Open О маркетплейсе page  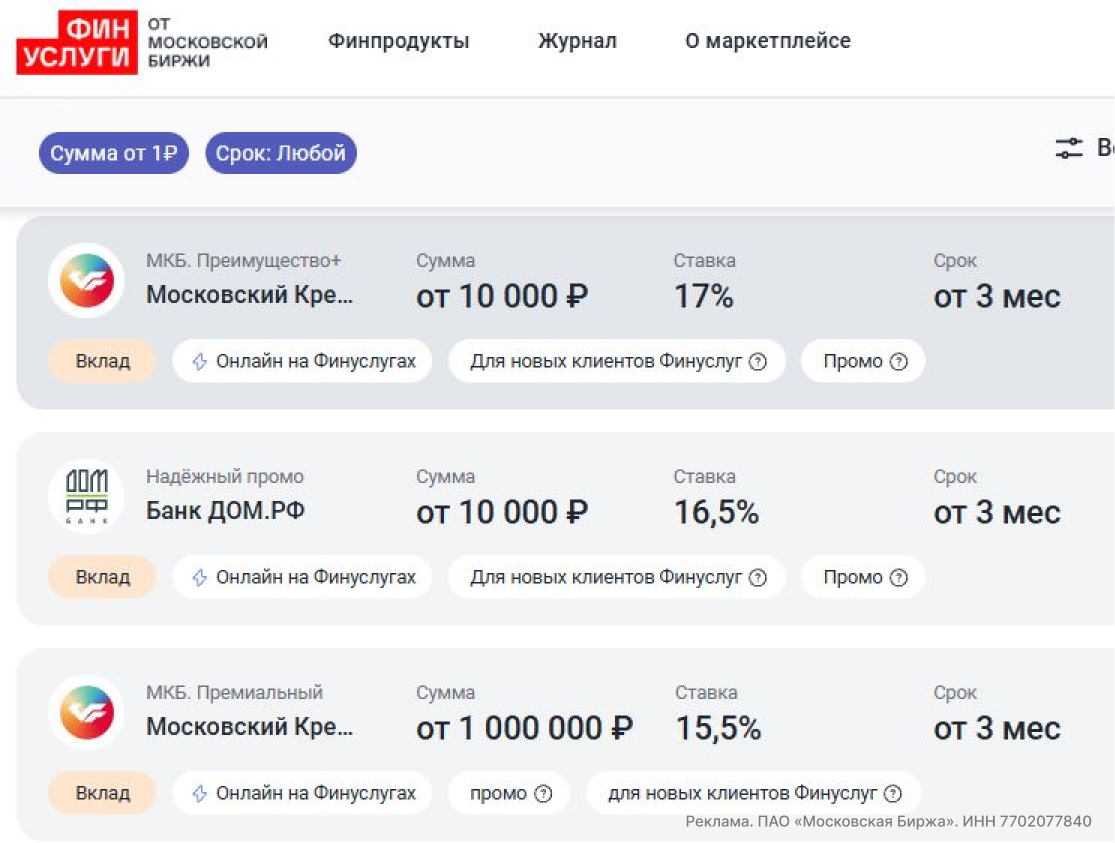768,41
